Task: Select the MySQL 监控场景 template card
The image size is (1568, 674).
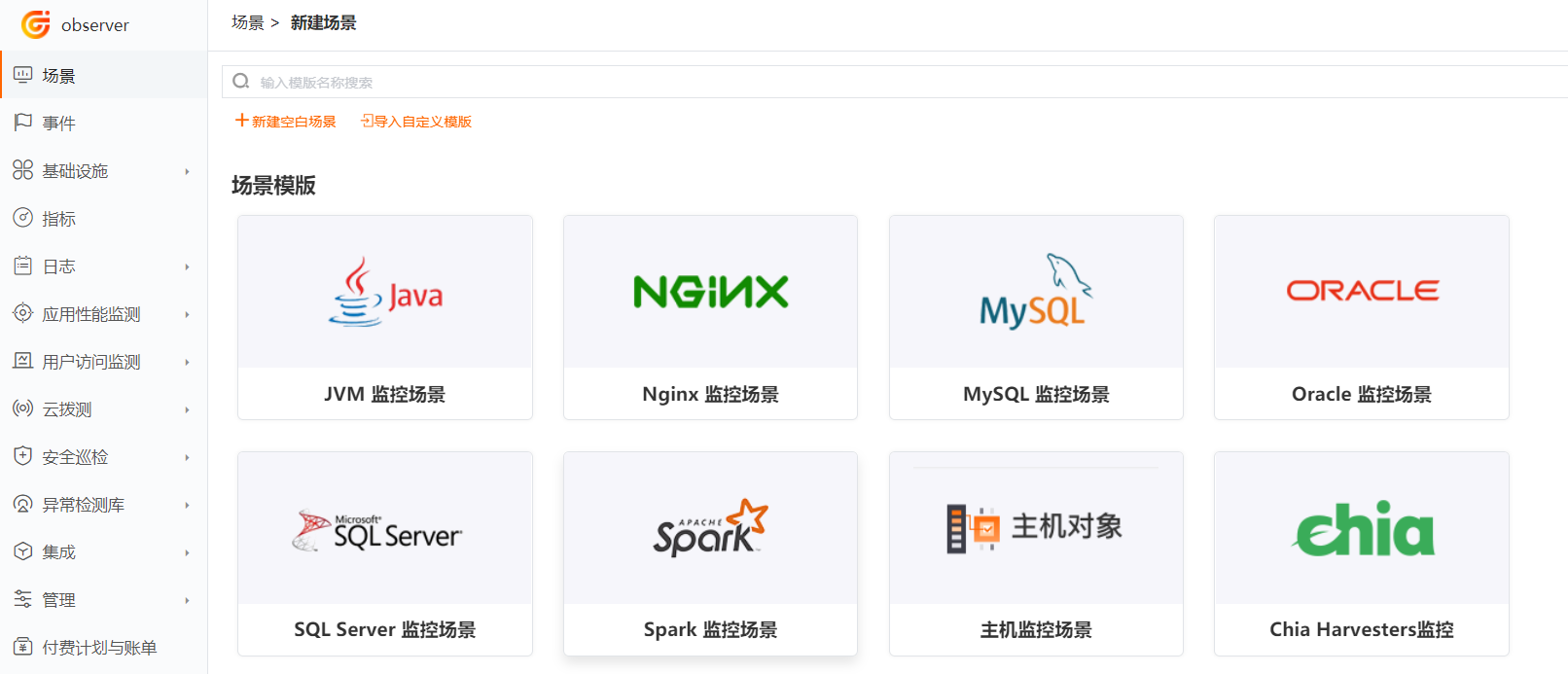Action: click(x=1036, y=317)
